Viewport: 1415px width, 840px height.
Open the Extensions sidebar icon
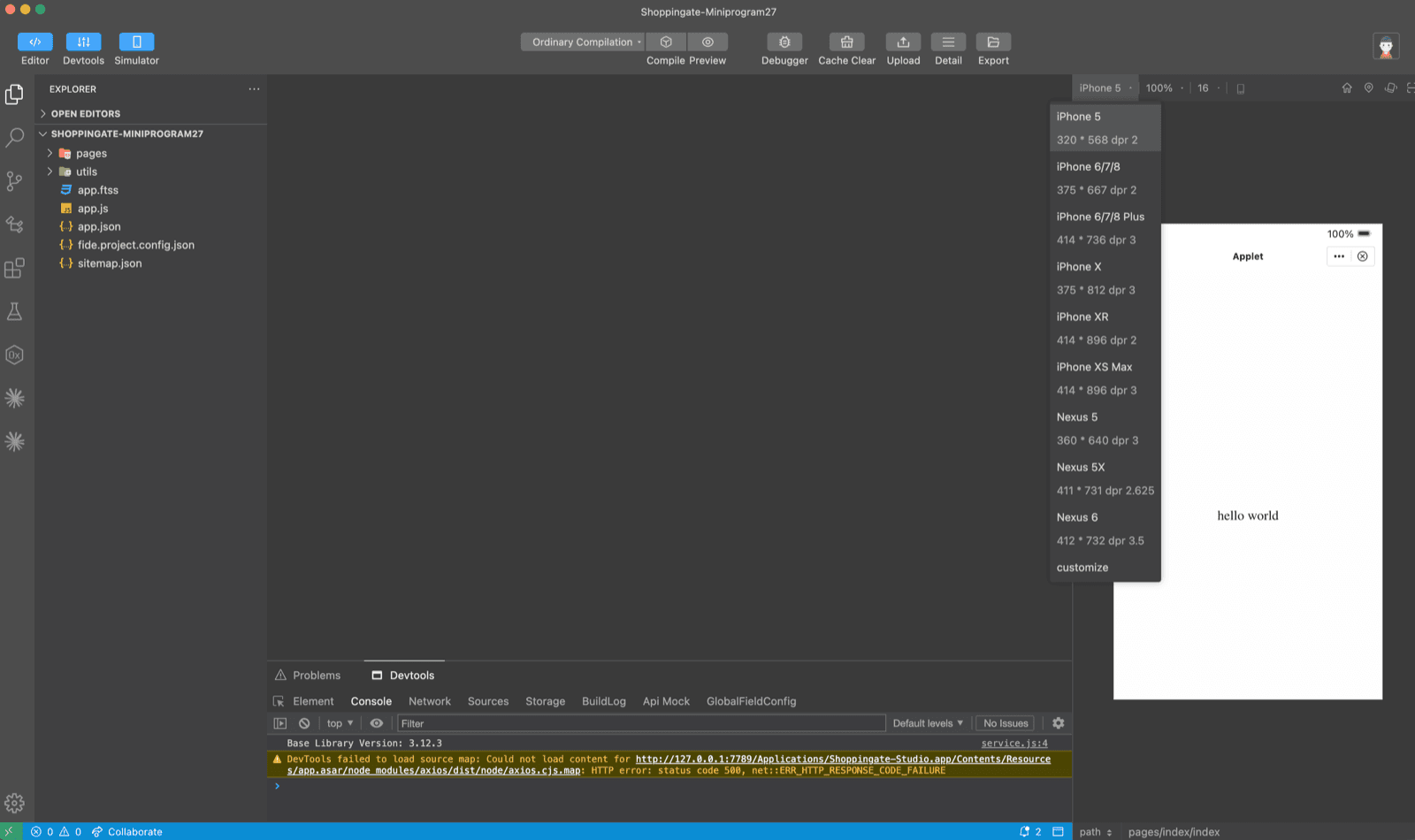(14, 268)
